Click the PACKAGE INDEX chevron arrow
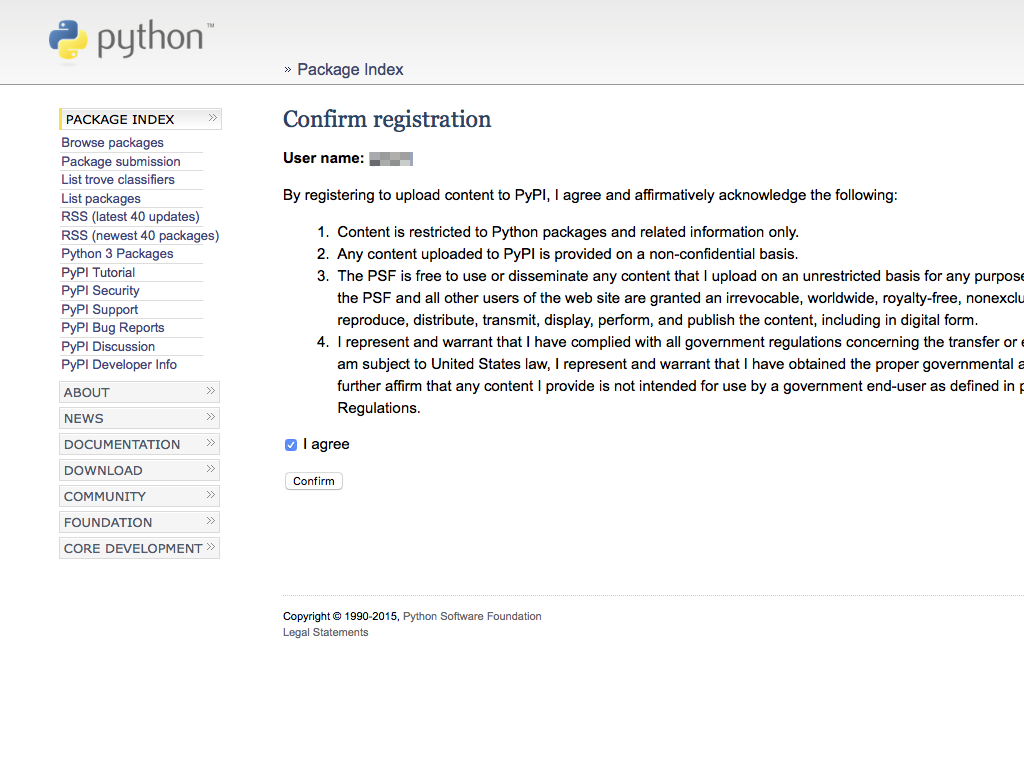 (x=212, y=118)
